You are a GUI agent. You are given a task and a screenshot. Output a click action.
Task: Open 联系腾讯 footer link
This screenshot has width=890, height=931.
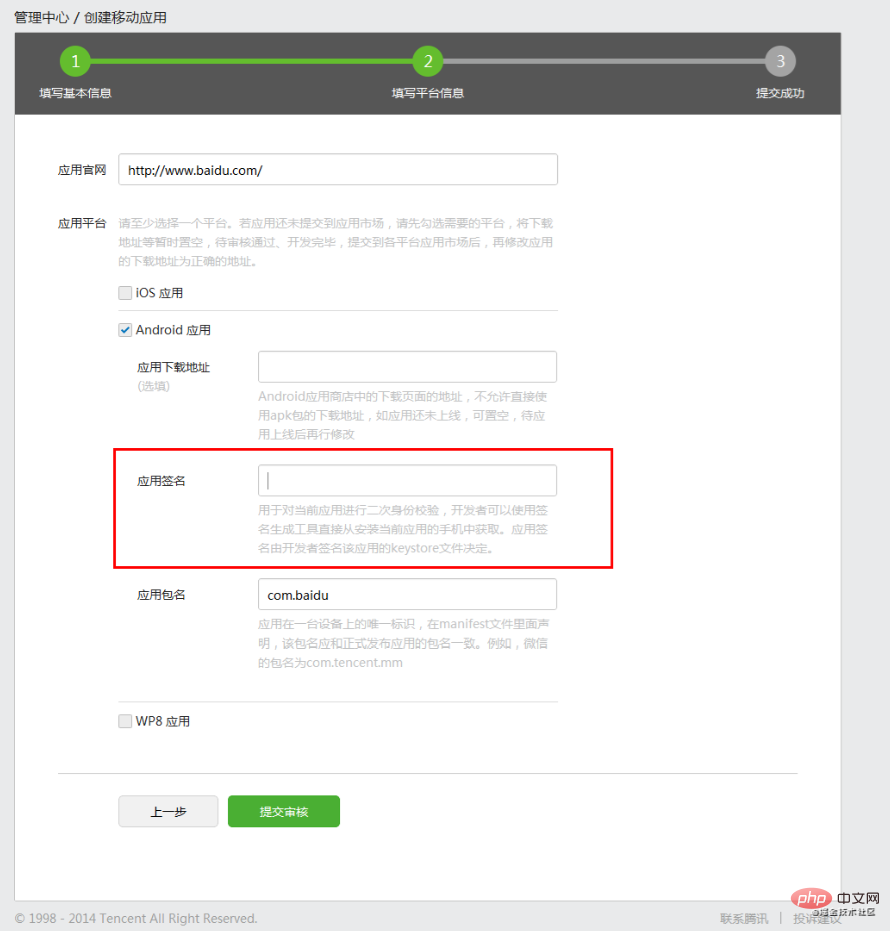pyautogui.click(x=744, y=919)
